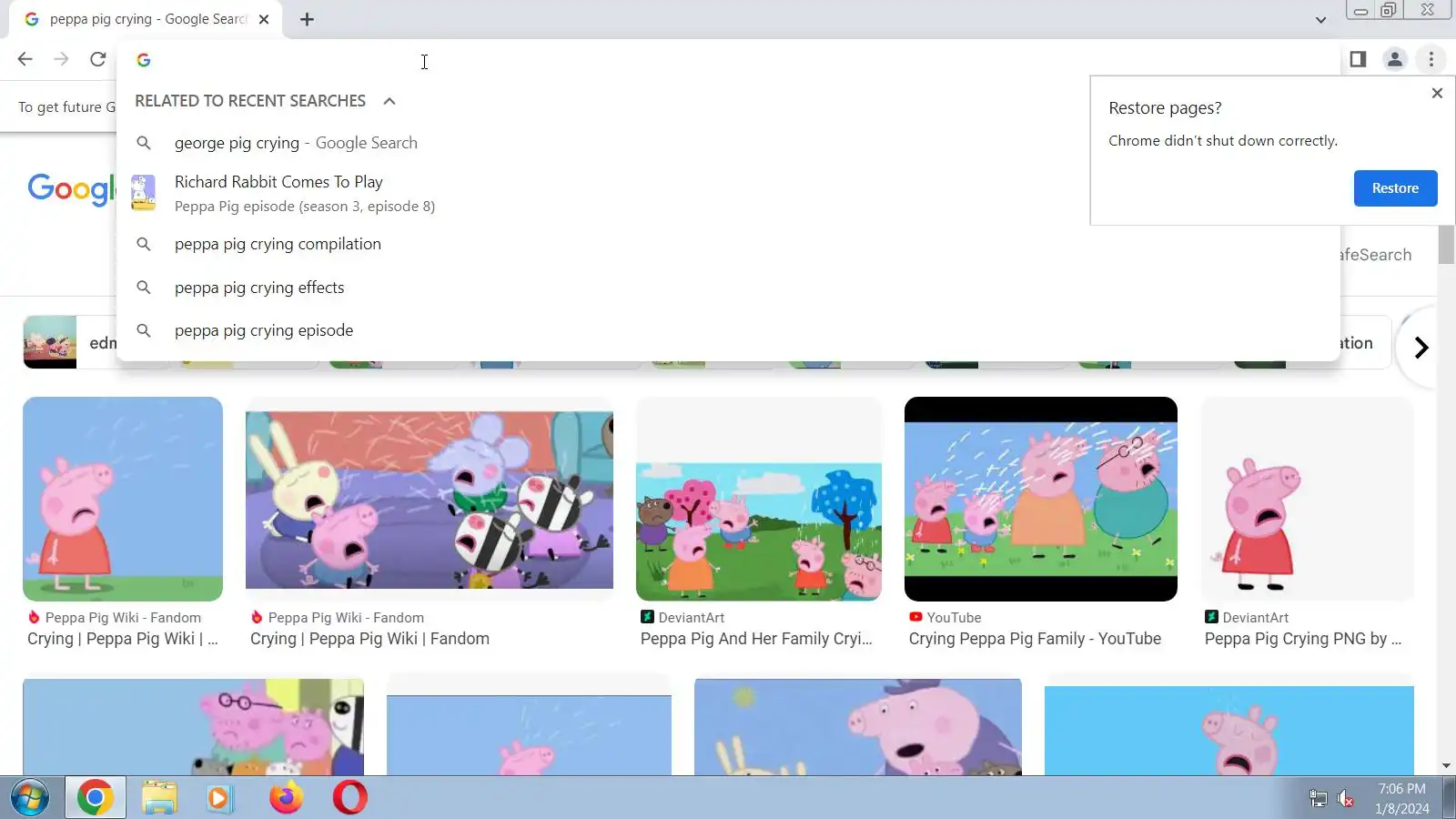Click the muted volume tray icon
This screenshot has height=819, width=1456.
[x=1345, y=799]
